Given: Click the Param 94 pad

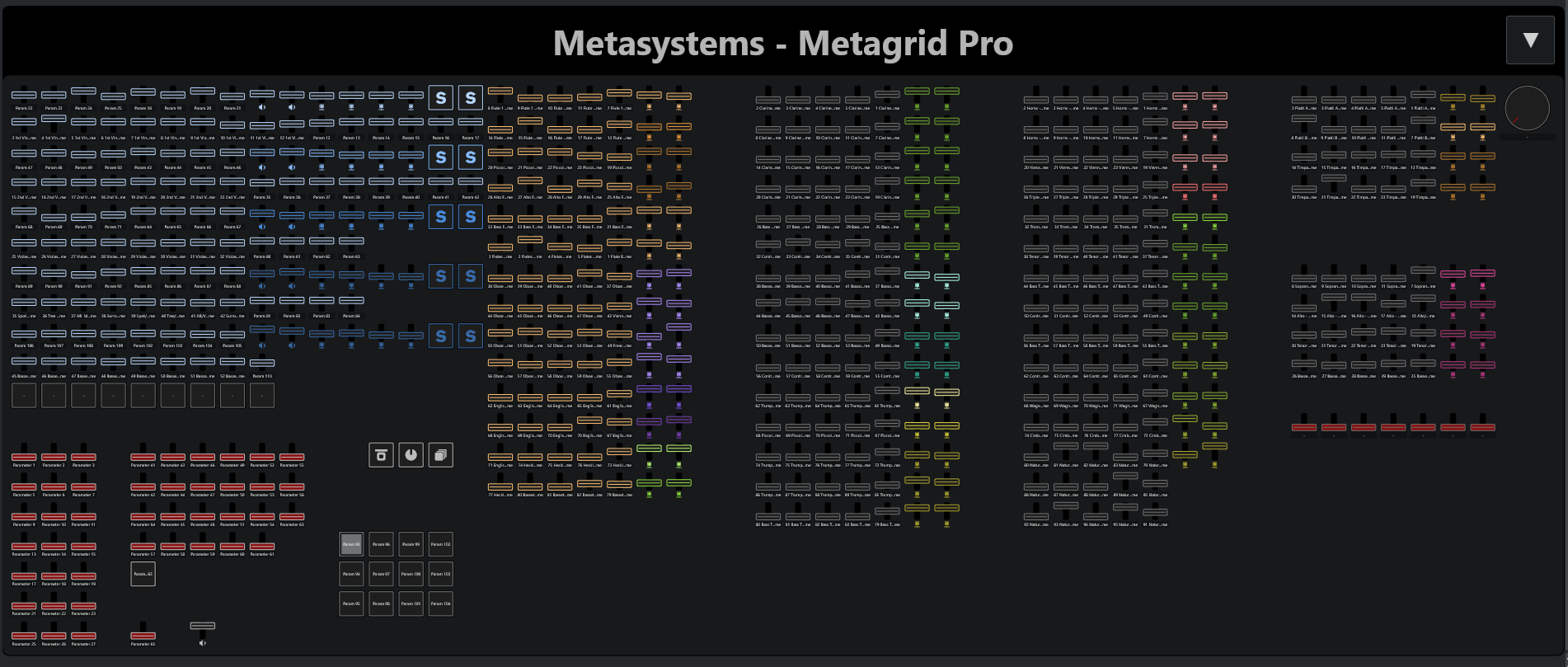Looking at the screenshot, I should [x=351, y=574].
